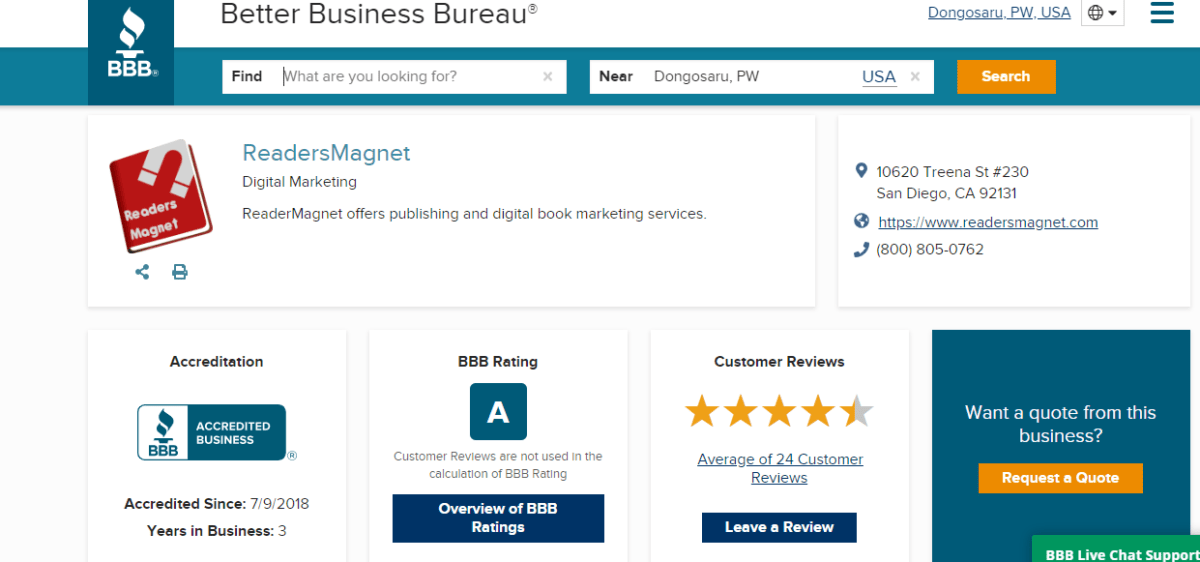Click the Digital Marketing category text
Screen dimensions: 1200x562
click(x=300, y=182)
